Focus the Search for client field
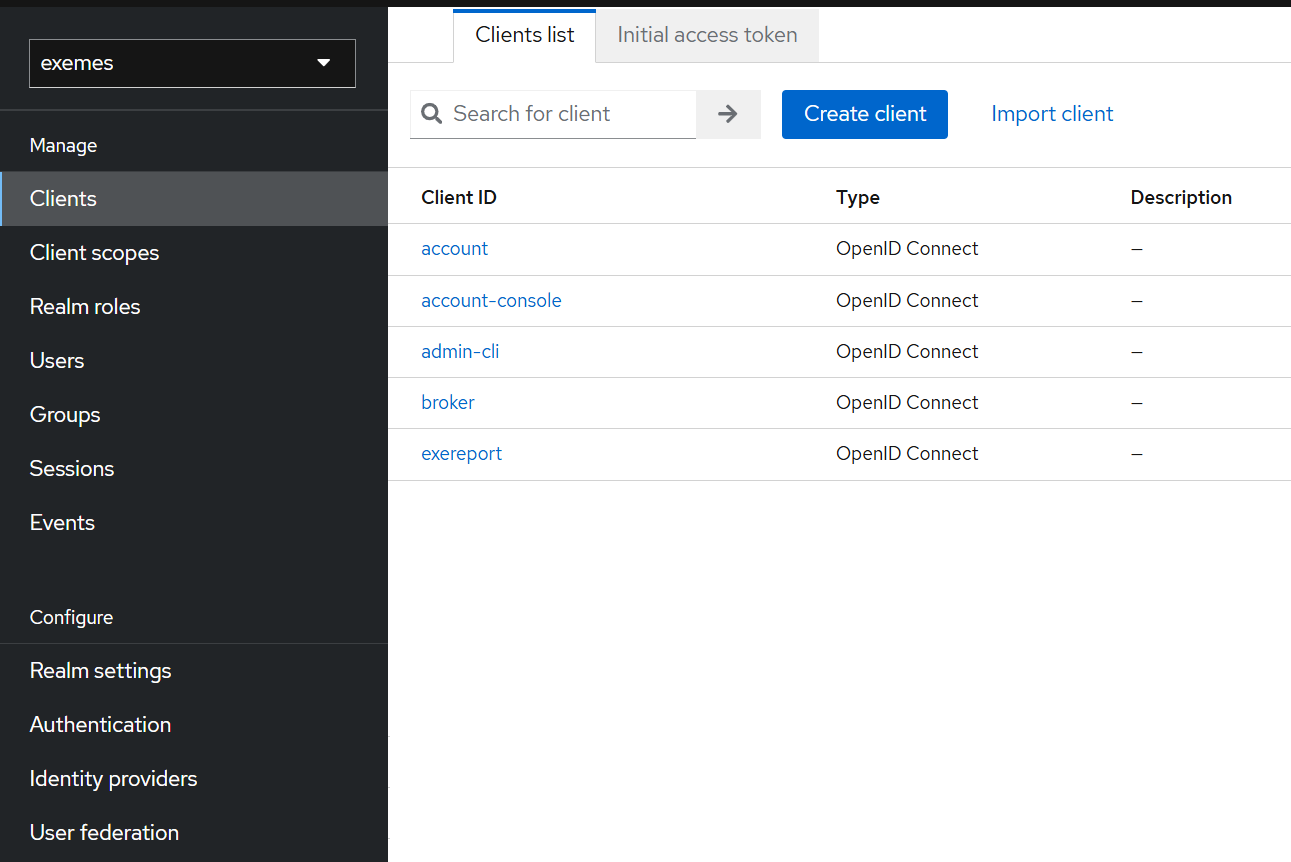Viewport: 1291px width, 862px height. tap(570, 114)
